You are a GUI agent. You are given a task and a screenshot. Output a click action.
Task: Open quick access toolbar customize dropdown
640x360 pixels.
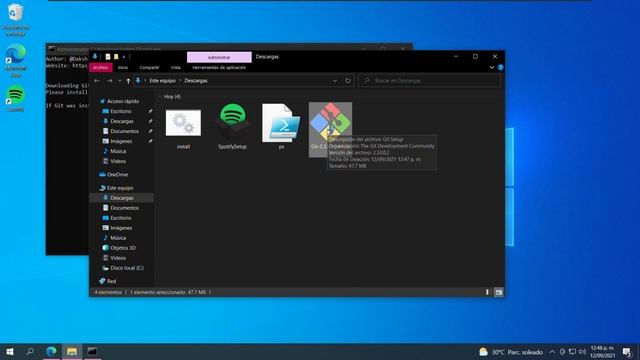pos(124,57)
